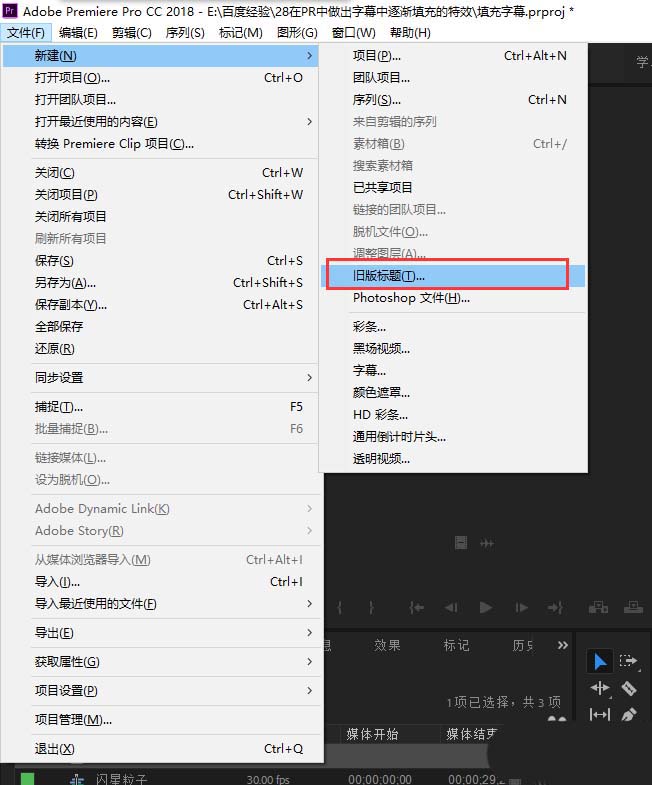The height and width of the screenshot is (785, 652).
Task: Open the 剪辑(C) menu
Action: pyautogui.click(x=132, y=33)
